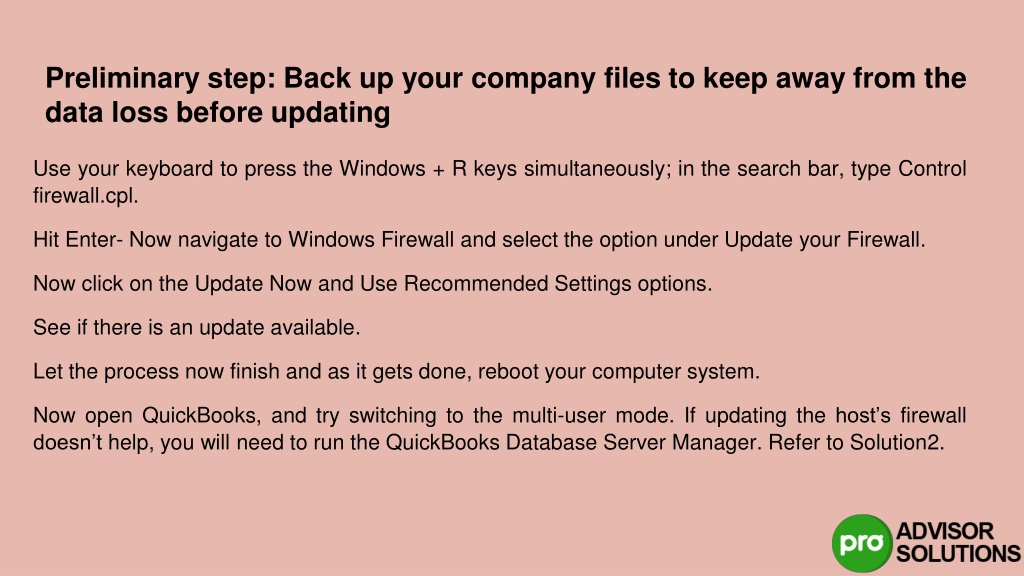Click the ADVISOR SOLUTIONS logo text
This screenshot has height=576, width=1024.
(x=957, y=543)
